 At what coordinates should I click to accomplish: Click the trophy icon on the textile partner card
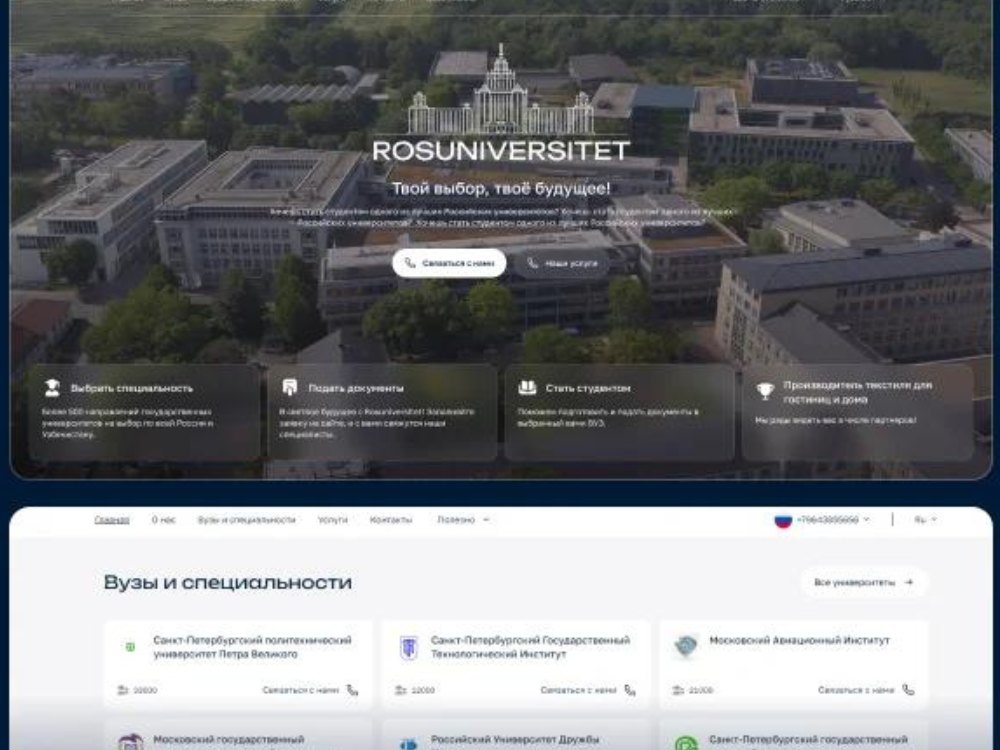tap(765, 391)
